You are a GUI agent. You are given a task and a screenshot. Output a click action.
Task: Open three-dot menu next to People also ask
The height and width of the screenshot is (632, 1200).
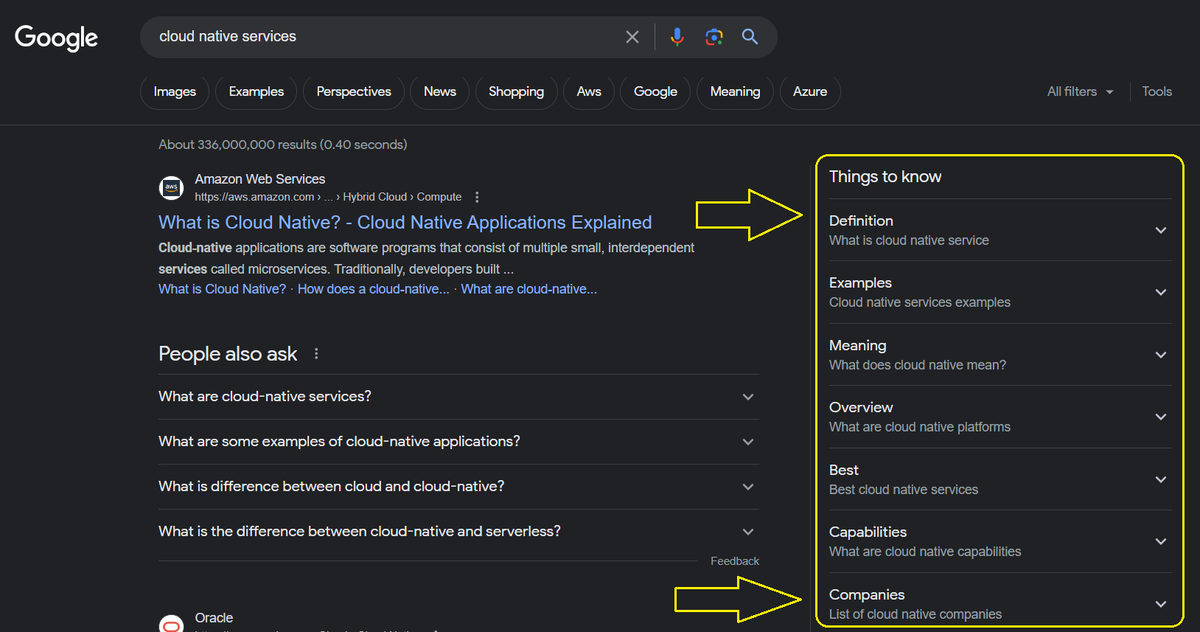tap(317, 354)
